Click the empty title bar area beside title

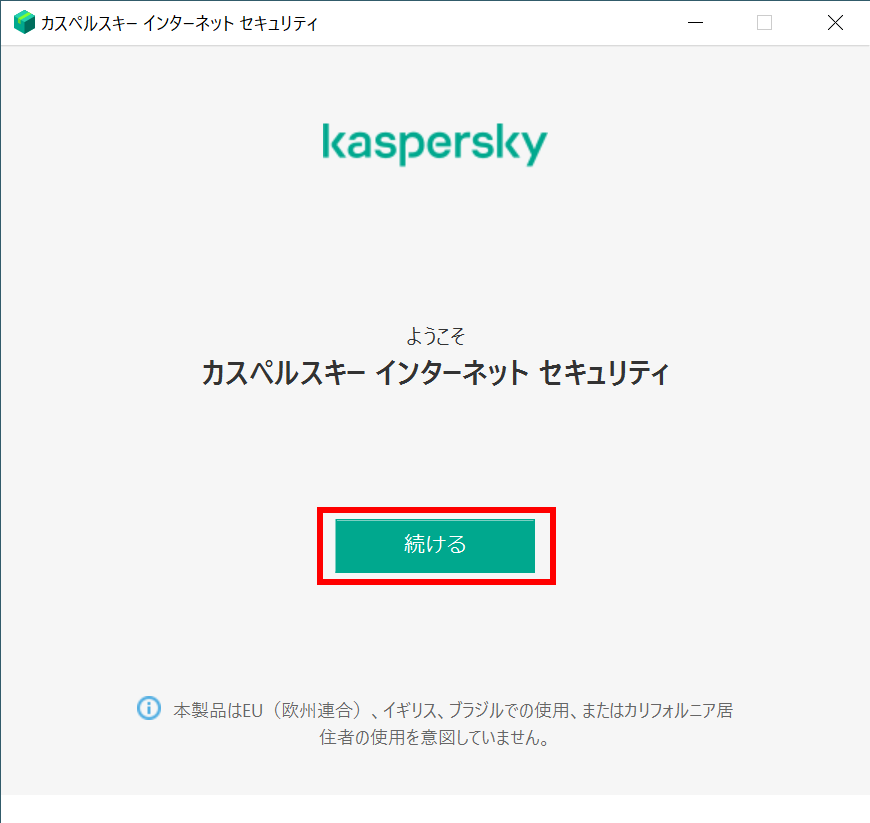click(499, 23)
